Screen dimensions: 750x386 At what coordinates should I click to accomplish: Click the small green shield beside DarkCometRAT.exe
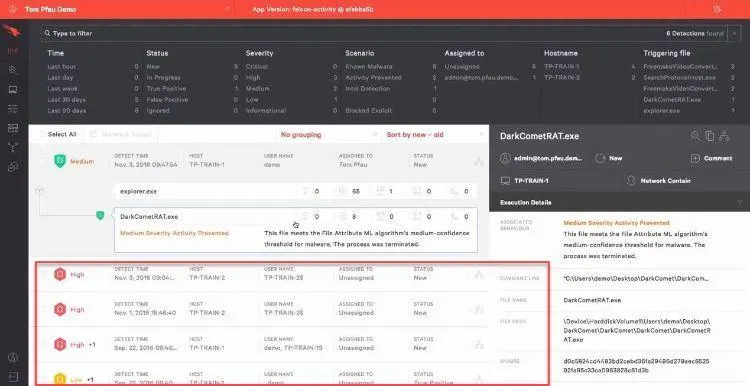tap(100, 215)
